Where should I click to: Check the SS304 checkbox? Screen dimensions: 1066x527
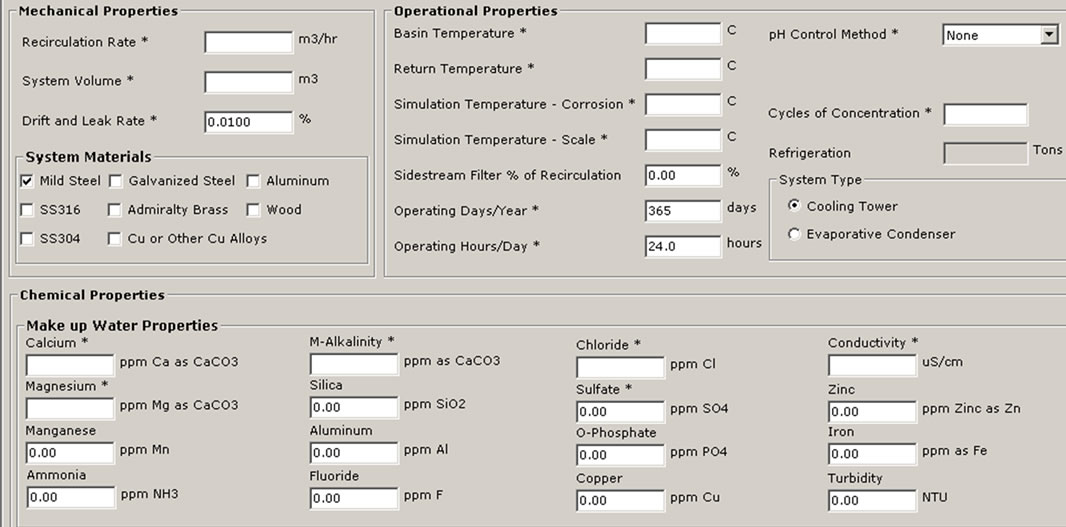pyautogui.click(x=27, y=239)
